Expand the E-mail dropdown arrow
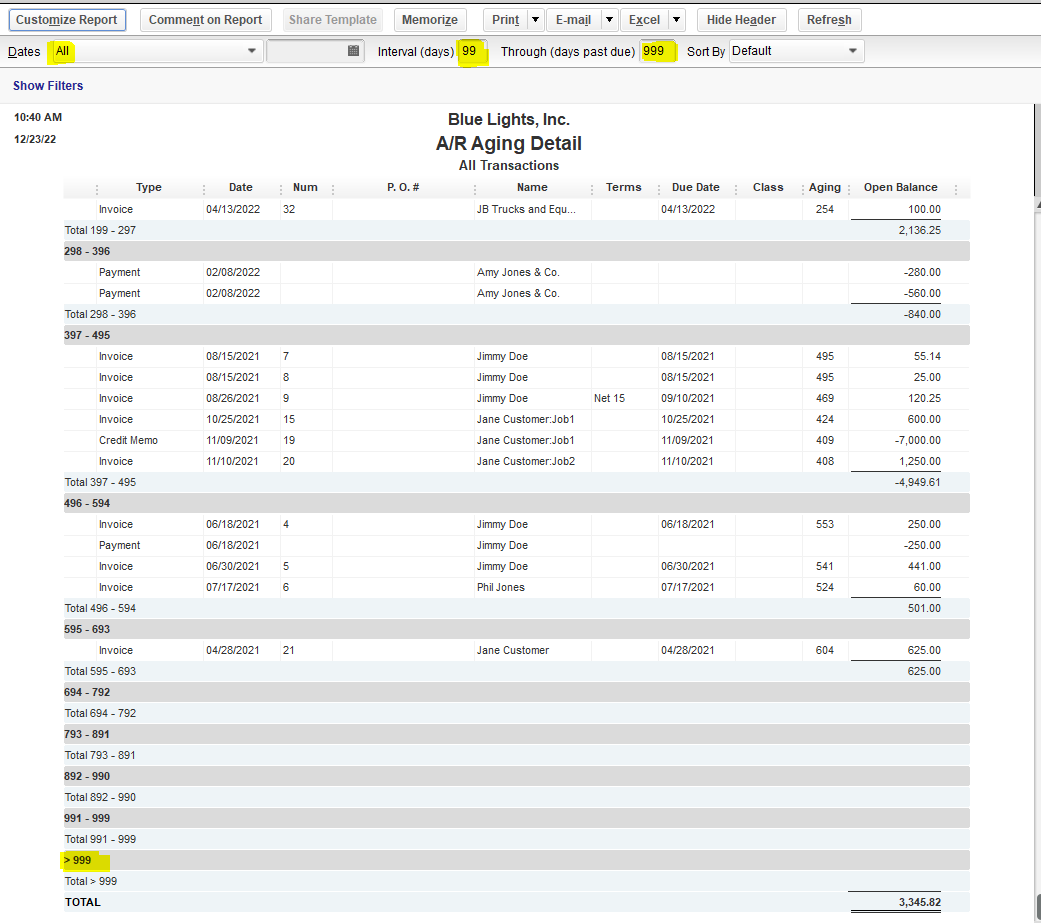This screenshot has height=923, width=1041. click(x=609, y=20)
